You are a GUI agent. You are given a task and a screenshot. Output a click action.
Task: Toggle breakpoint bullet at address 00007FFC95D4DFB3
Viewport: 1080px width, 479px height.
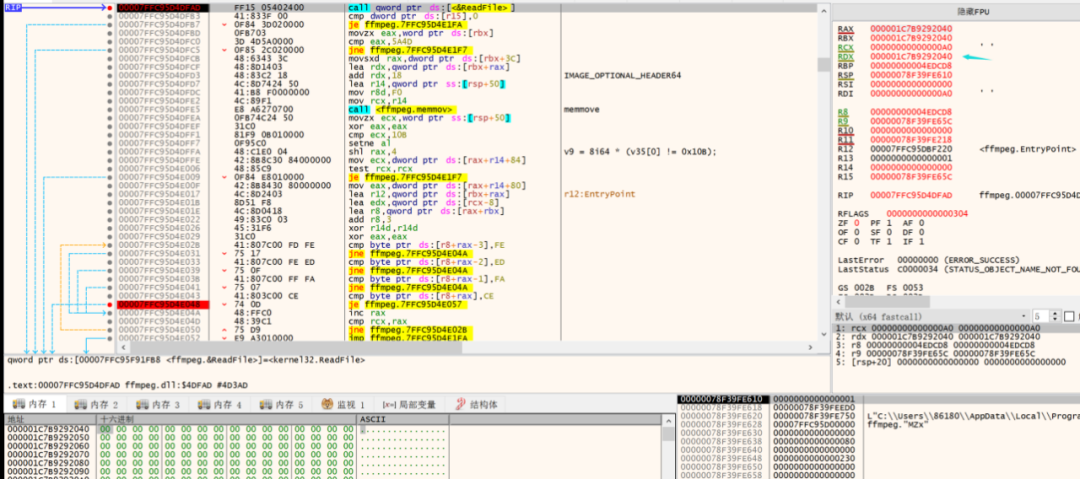[x=110, y=17]
